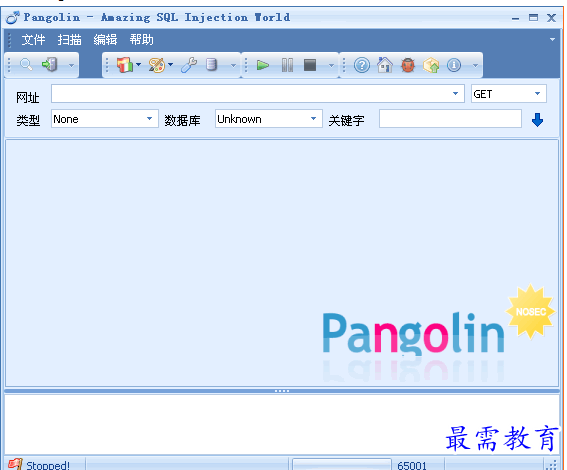The width and height of the screenshot is (567, 470).
Task: Click the database cylinder icon
Action: point(211,65)
